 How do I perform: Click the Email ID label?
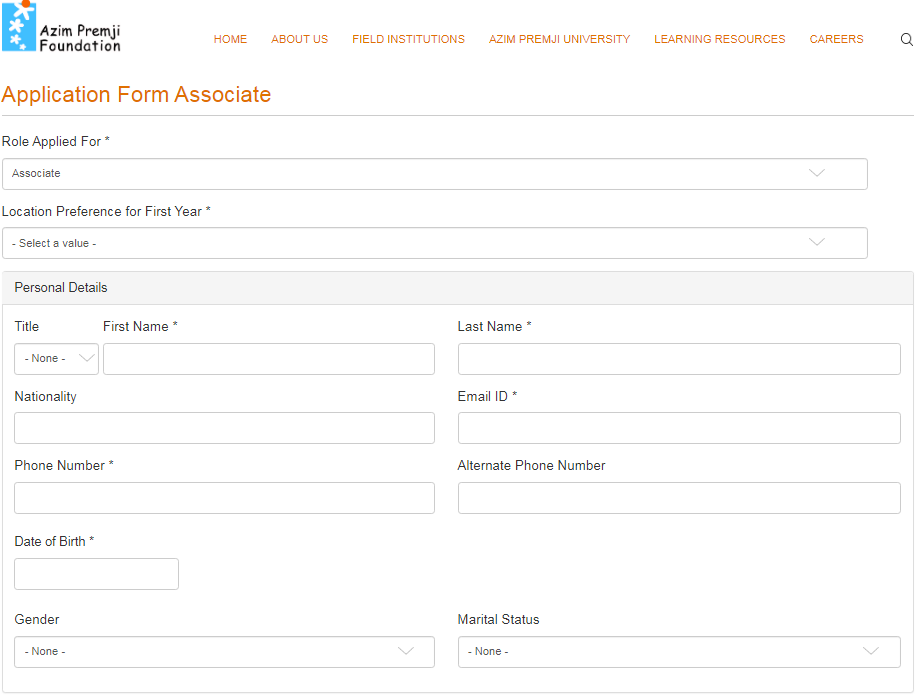point(487,397)
